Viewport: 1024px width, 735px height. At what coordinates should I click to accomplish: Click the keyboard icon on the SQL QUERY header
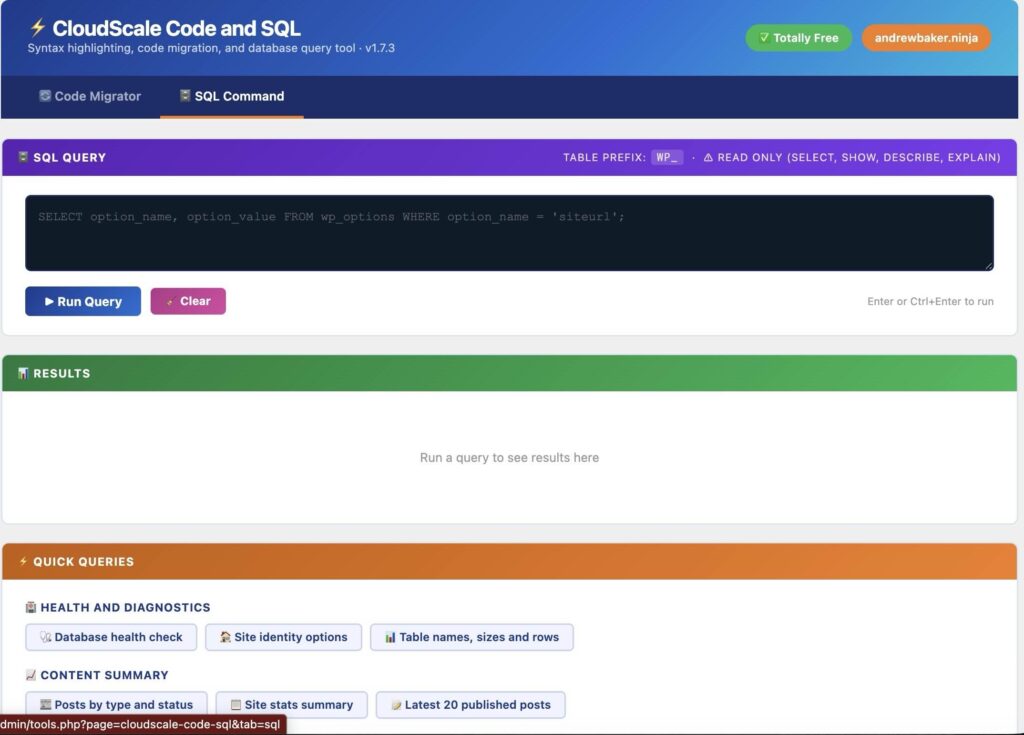click(x=23, y=157)
